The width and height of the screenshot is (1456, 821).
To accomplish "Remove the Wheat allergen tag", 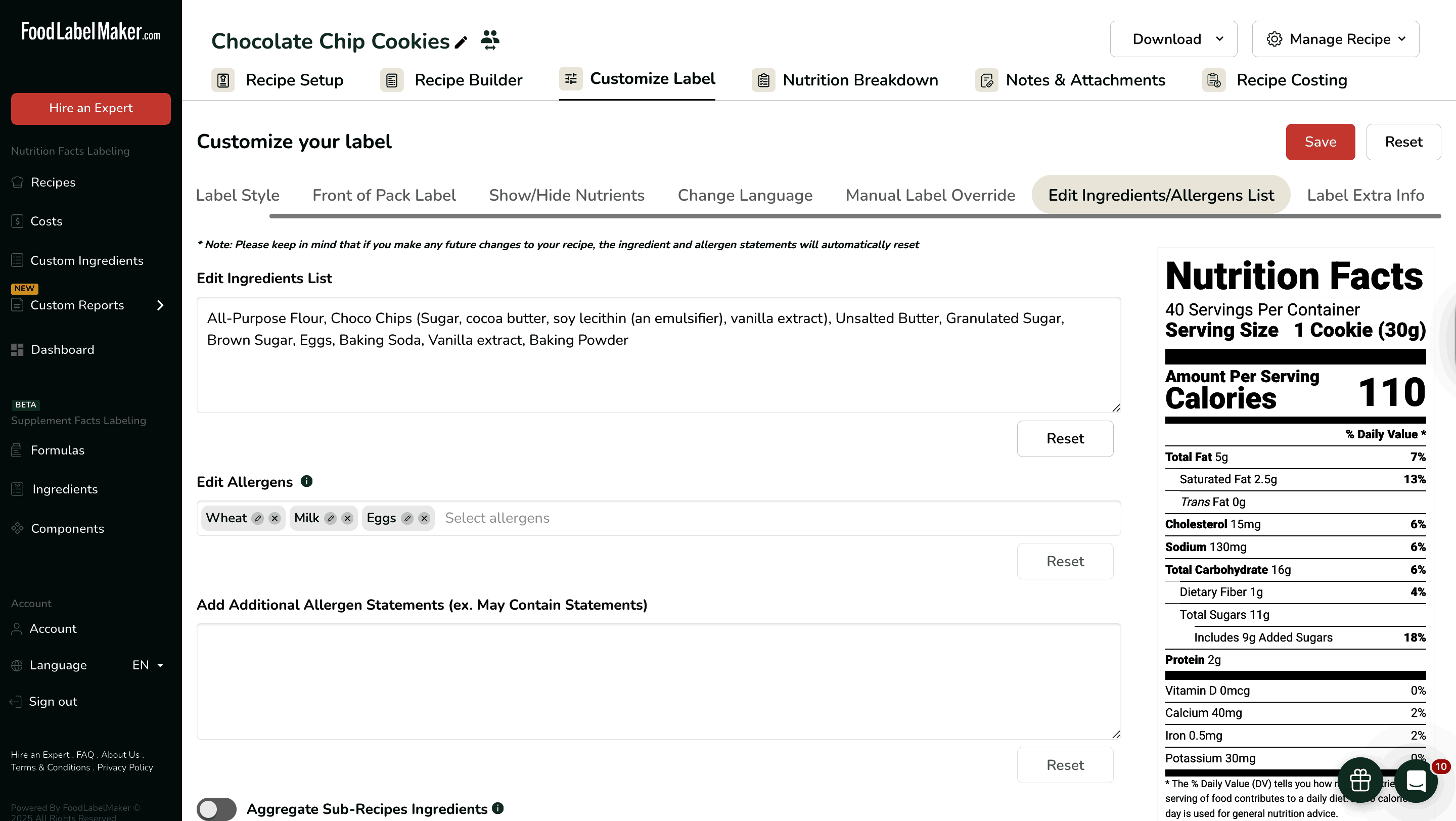I will click(x=275, y=518).
